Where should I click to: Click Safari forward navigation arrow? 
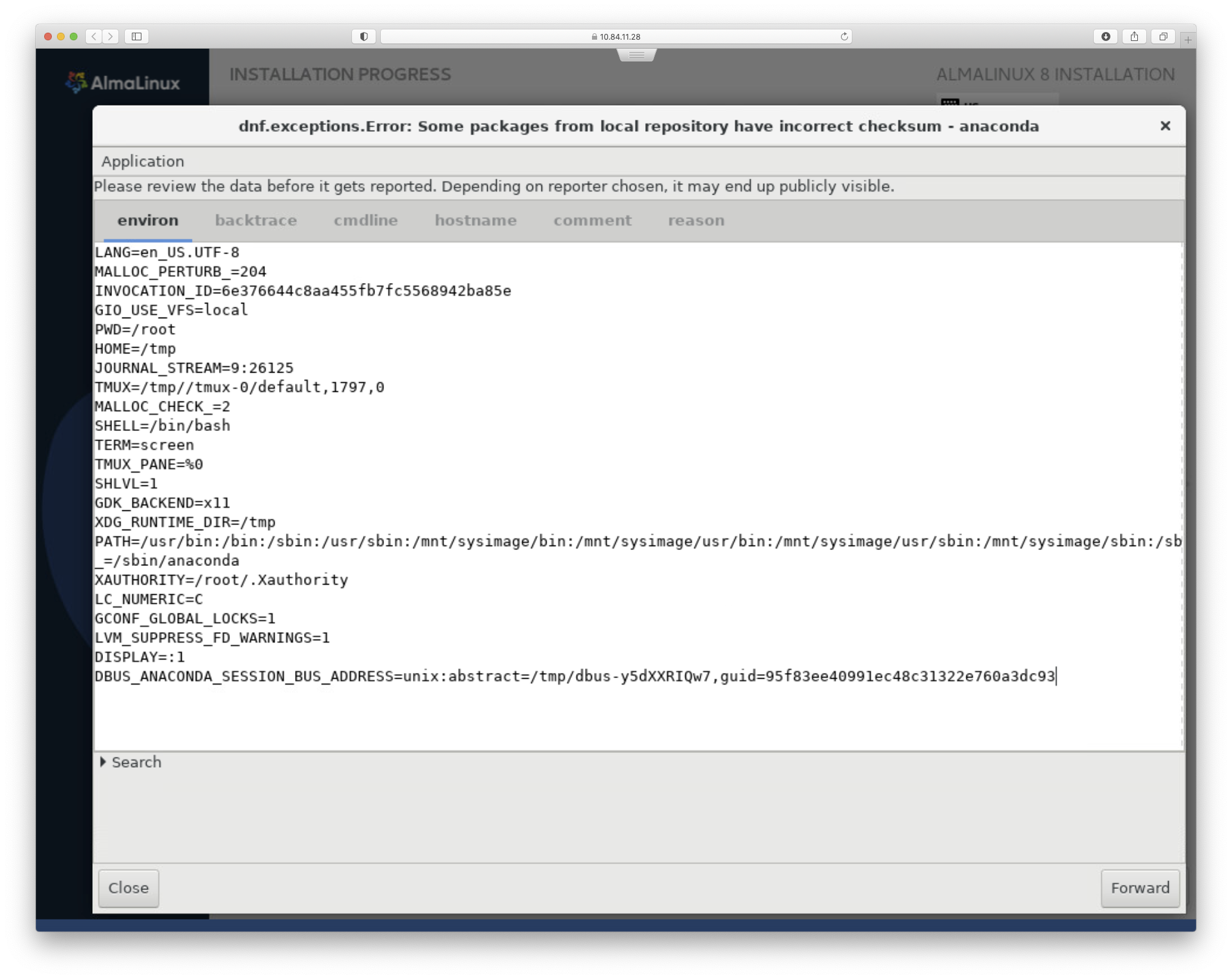[110, 36]
